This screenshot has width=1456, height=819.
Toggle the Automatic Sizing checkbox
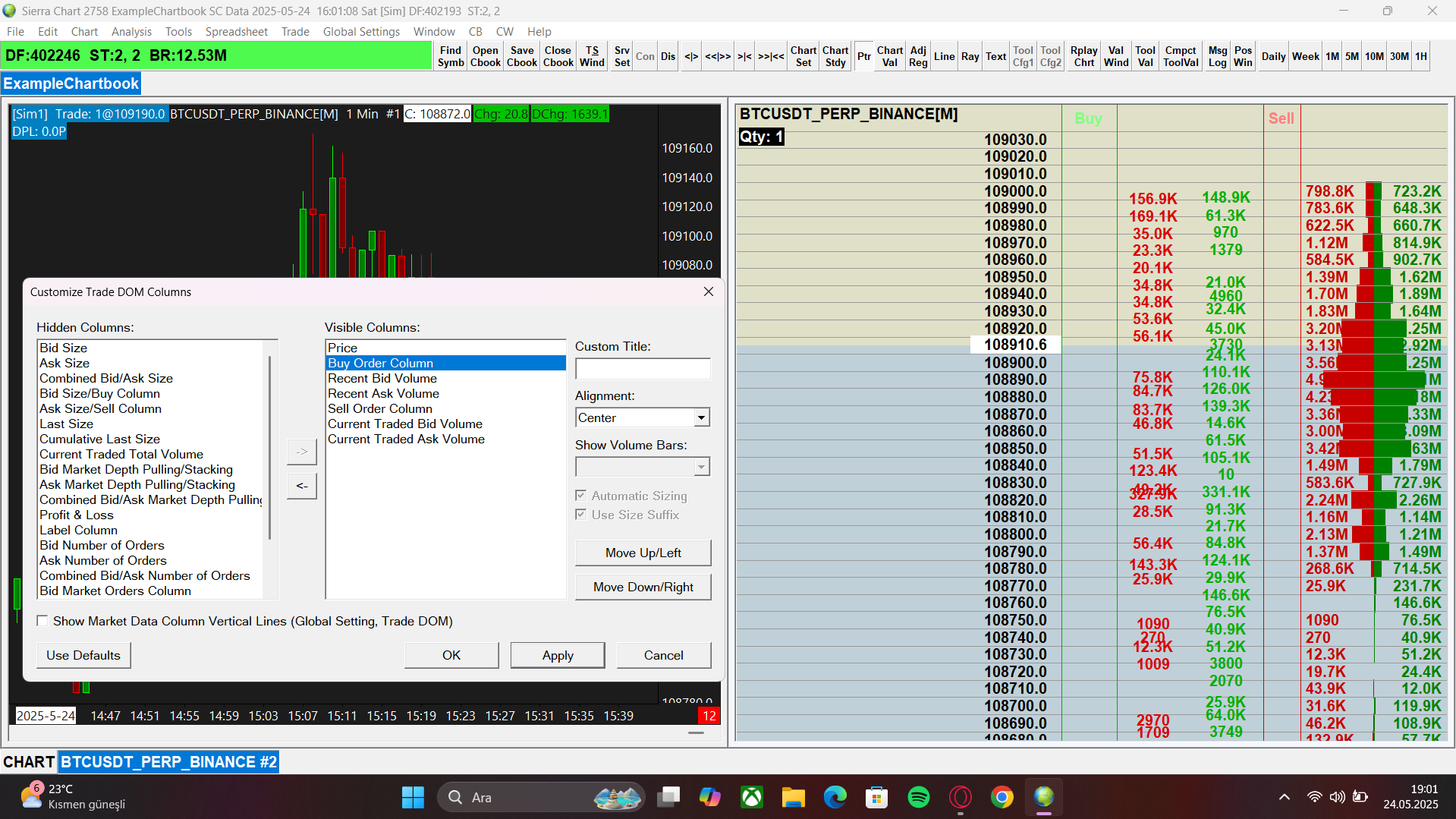coord(580,496)
